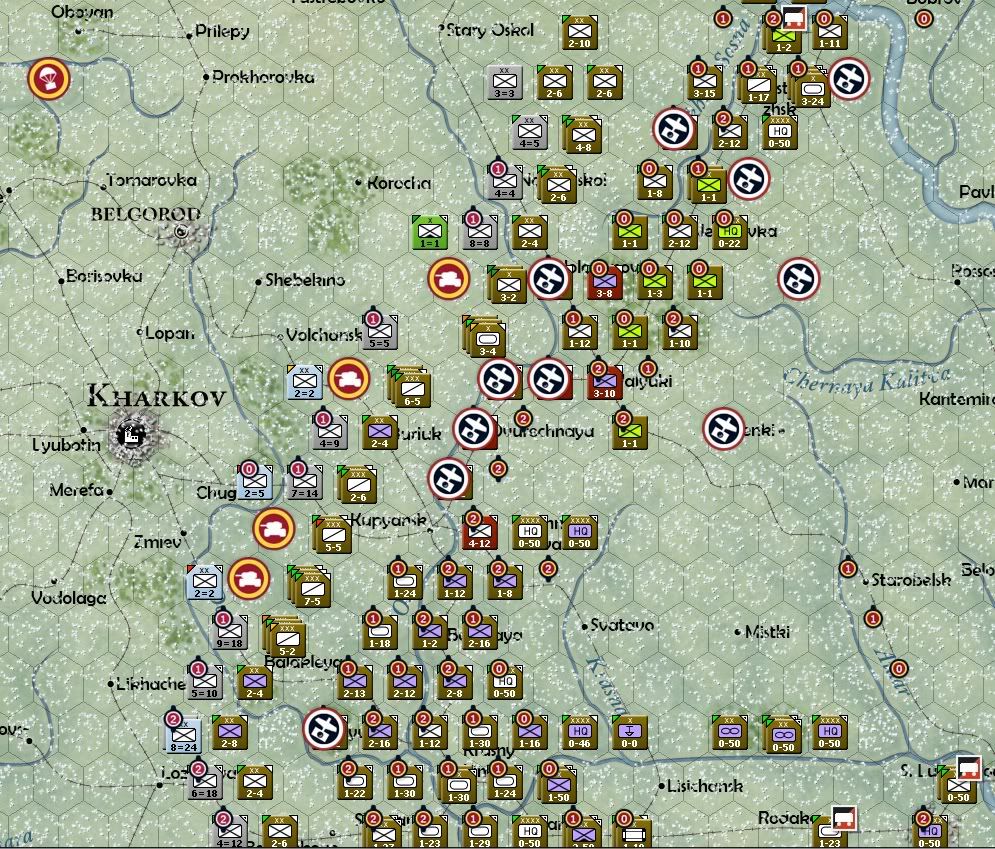Select the red 3-10 unit counter
Viewport: 995px width, 849px height.
pyautogui.click(x=604, y=382)
